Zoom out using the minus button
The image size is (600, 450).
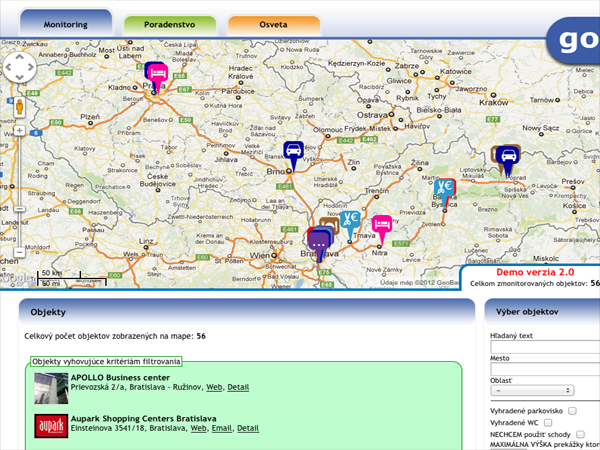(x=20, y=252)
